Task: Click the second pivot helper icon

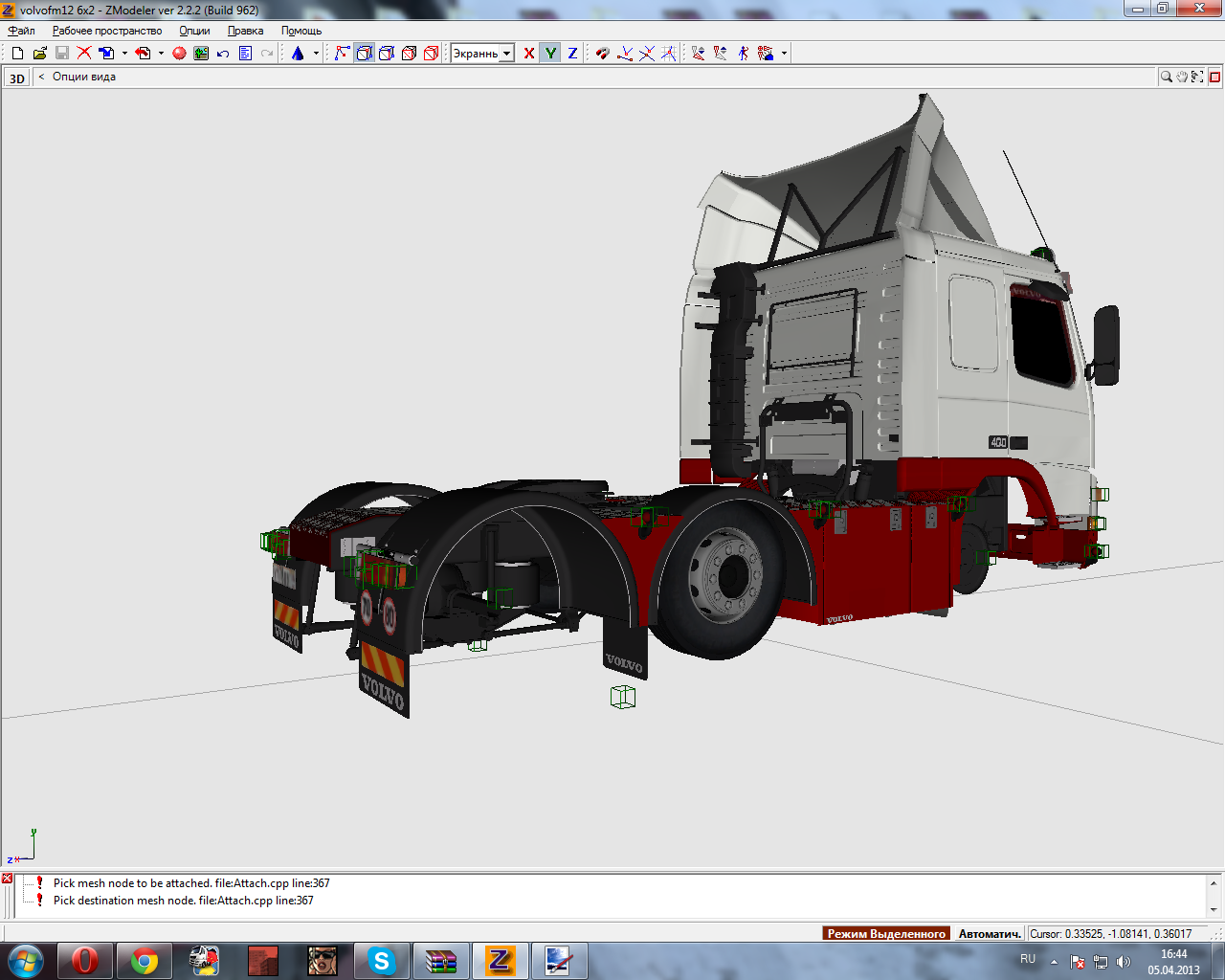Action: 721,54
